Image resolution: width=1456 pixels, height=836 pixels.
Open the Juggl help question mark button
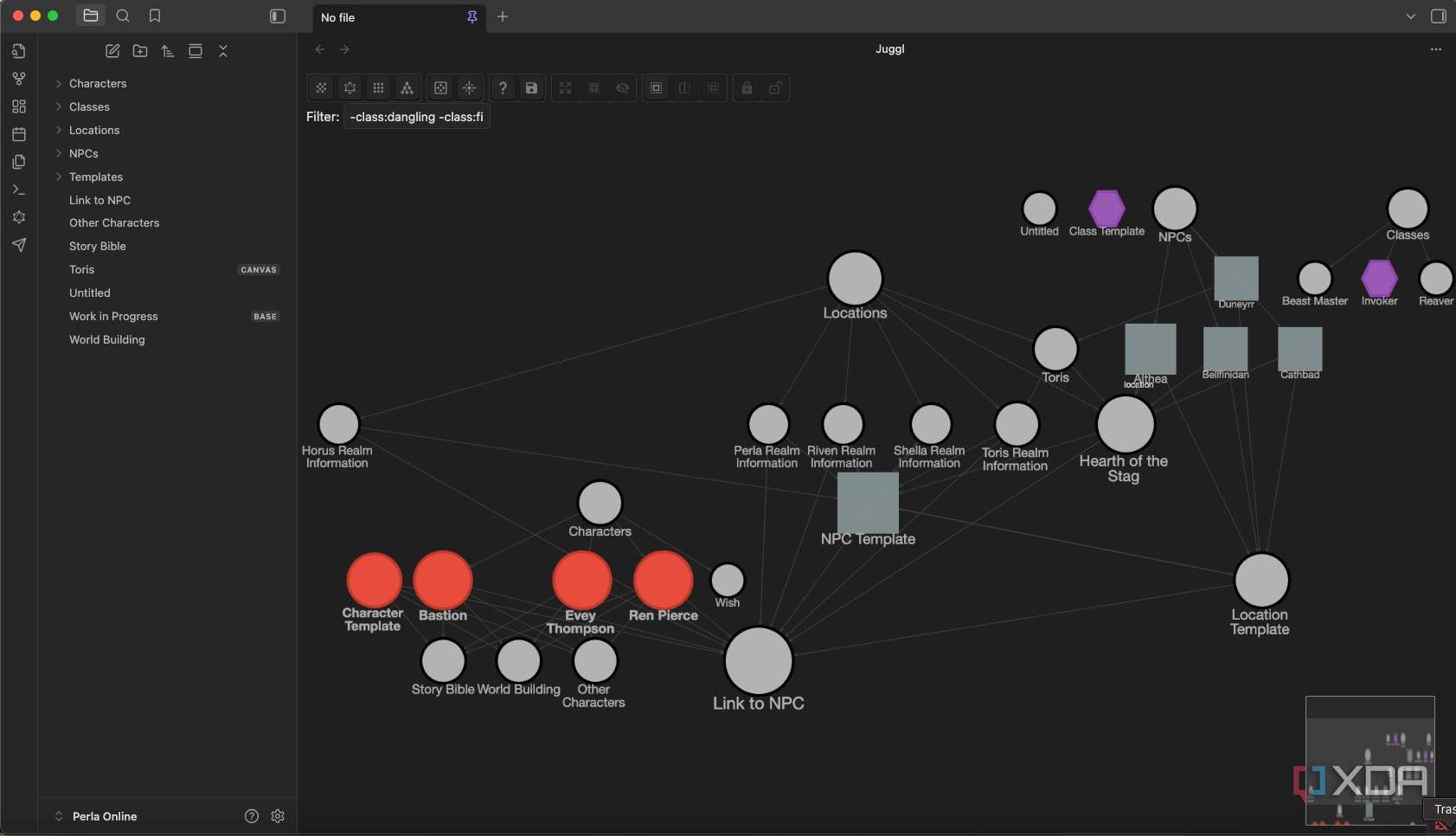(x=503, y=88)
